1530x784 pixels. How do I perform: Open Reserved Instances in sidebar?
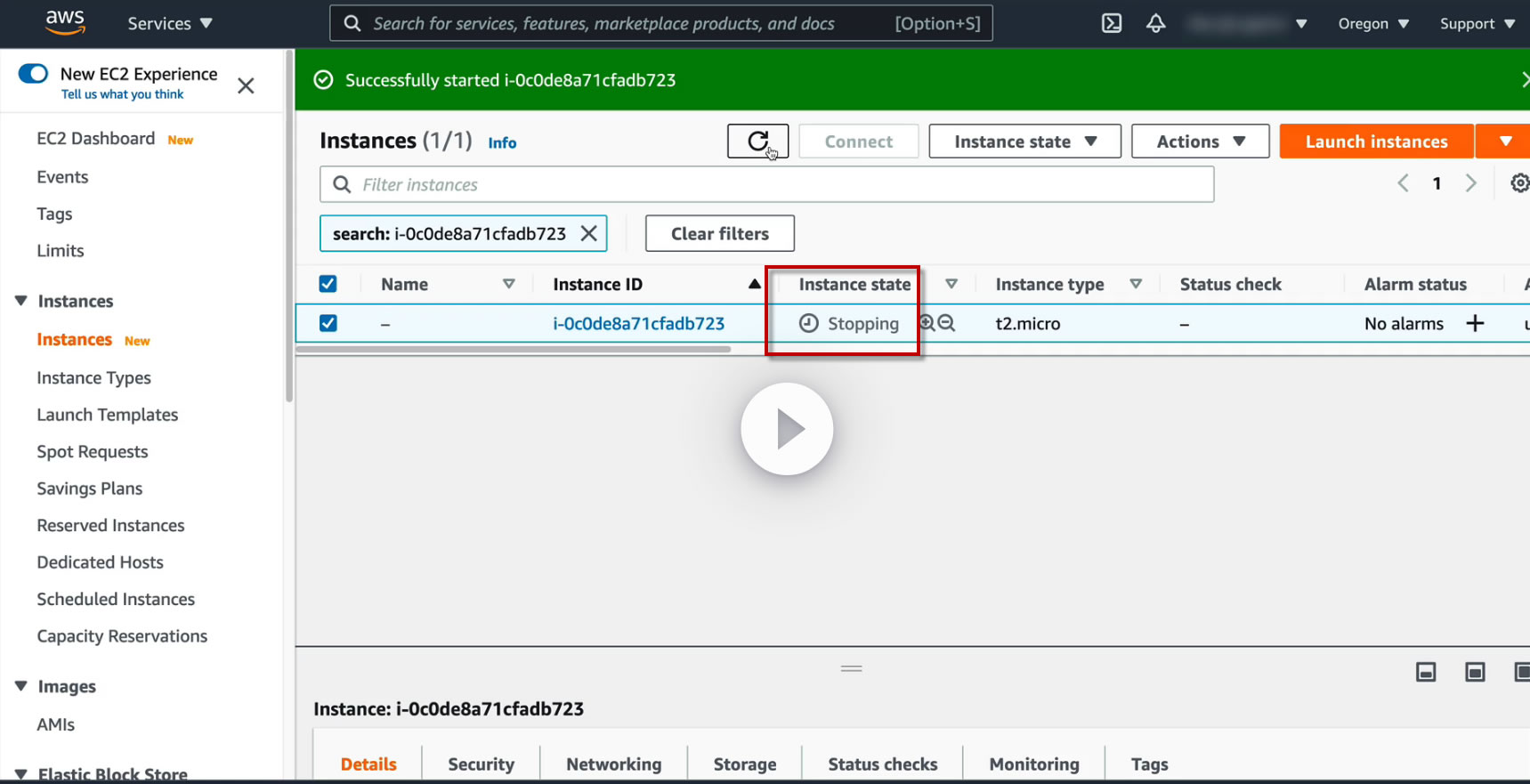(x=110, y=526)
